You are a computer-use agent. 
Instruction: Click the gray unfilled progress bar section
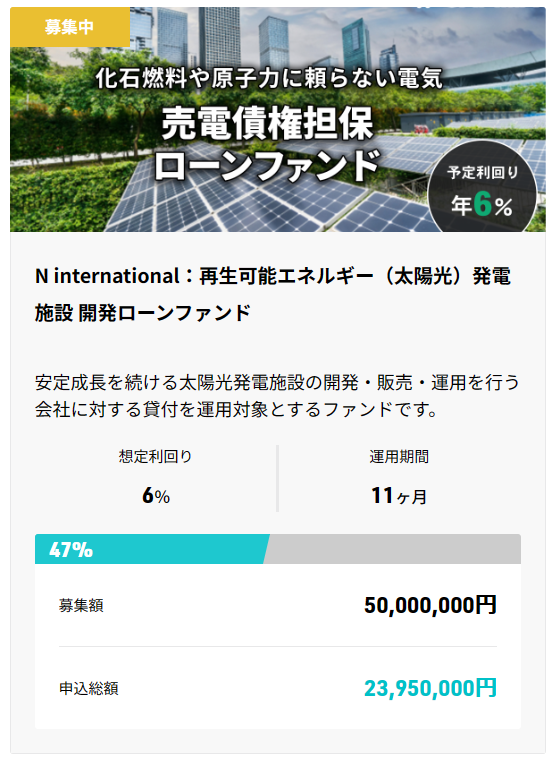[393, 549]
